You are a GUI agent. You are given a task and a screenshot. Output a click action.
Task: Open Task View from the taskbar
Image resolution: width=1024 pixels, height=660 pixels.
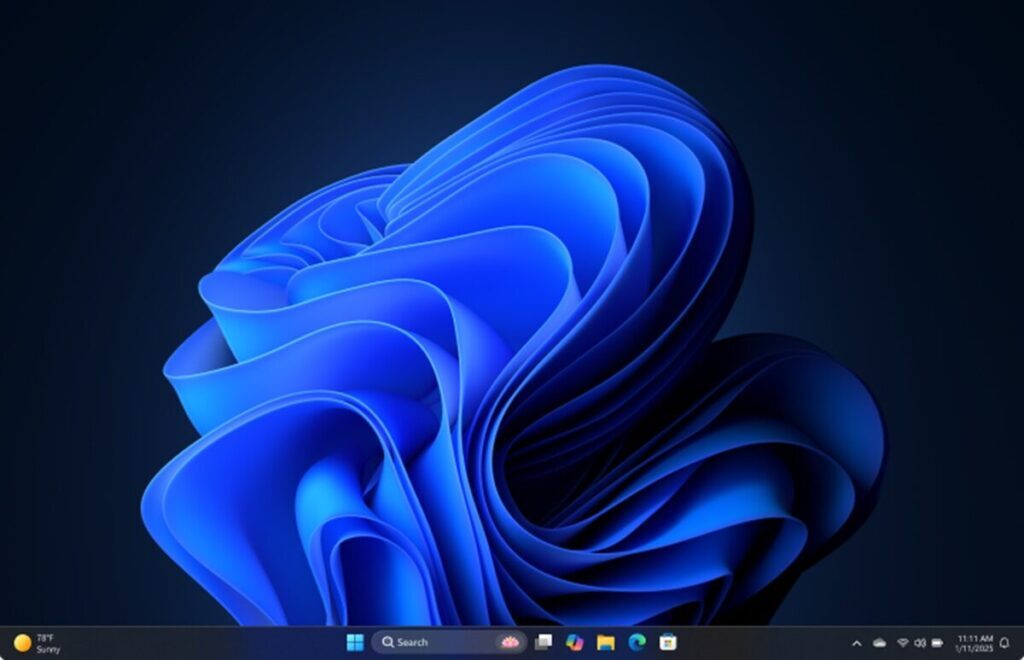[x=543, y=642]
